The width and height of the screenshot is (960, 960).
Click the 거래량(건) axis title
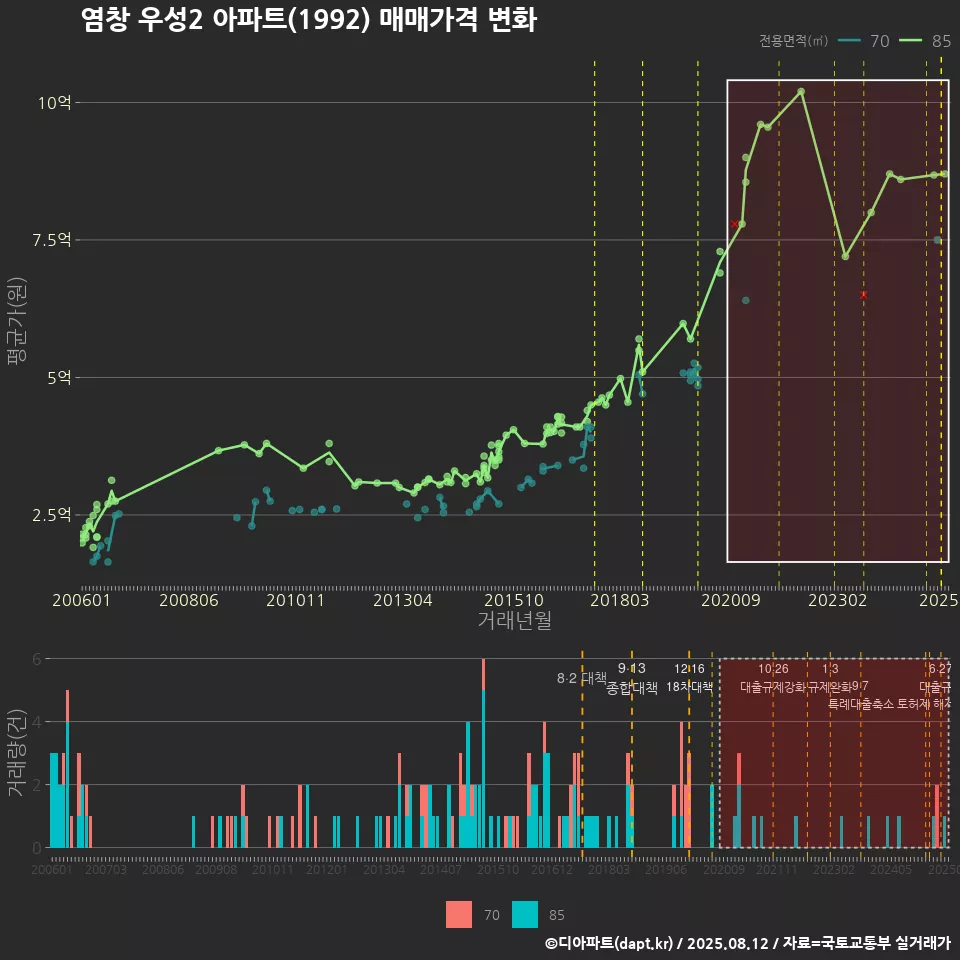[x=17, y=753]
